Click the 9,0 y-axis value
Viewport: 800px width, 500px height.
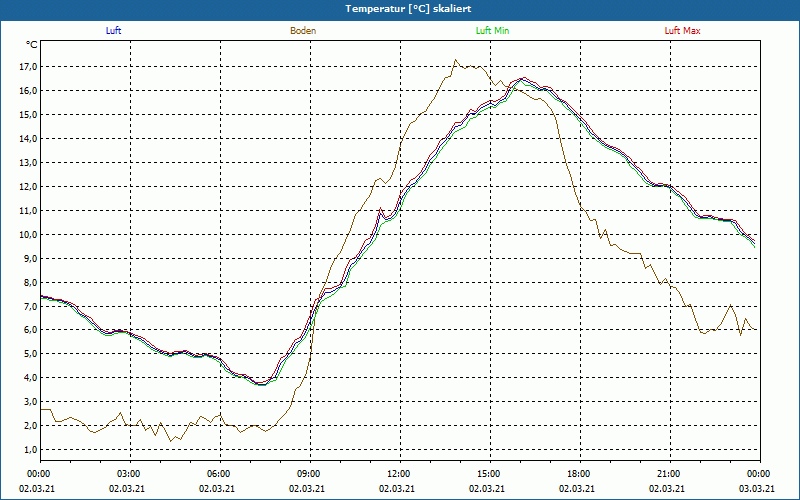point(31,259)
